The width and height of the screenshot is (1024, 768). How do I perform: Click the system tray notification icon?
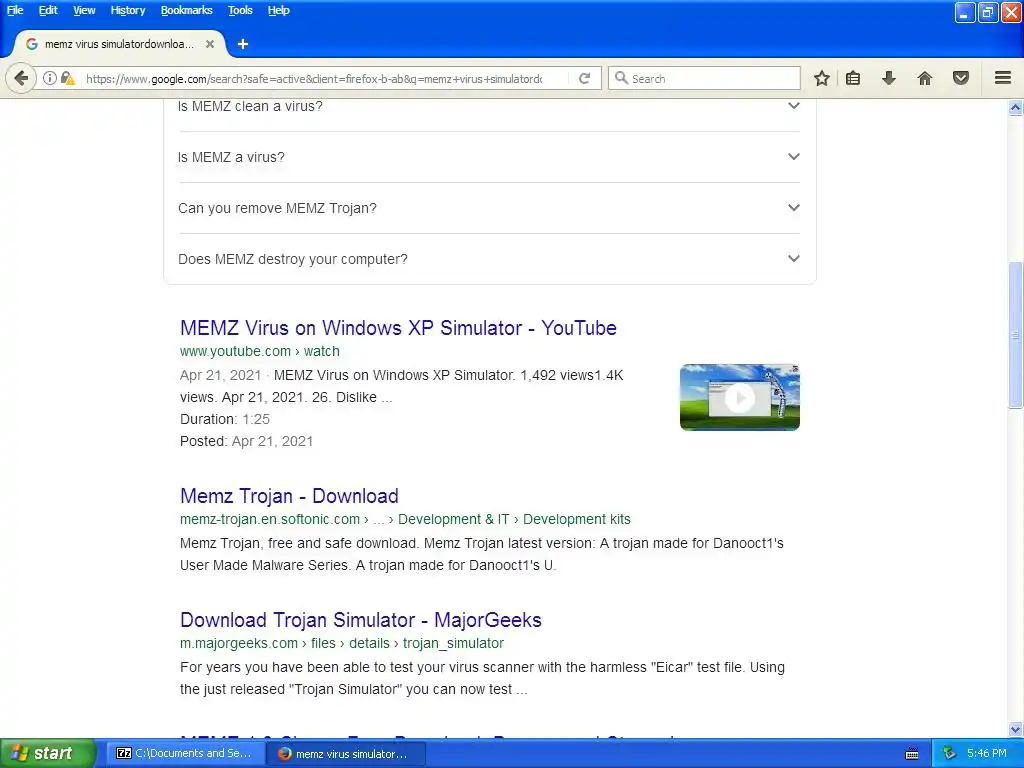[950, 754]
